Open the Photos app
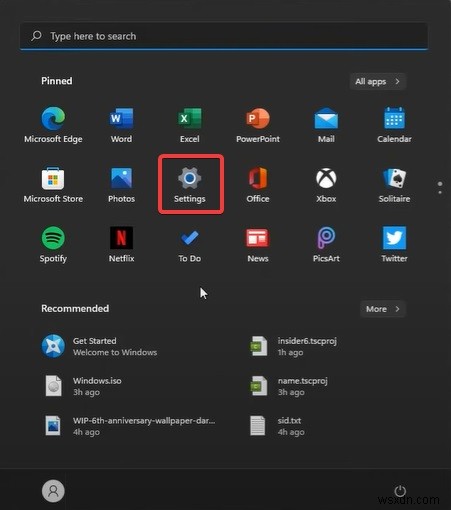This screenshot has height=510, width=451. click(x=121, y=185)
